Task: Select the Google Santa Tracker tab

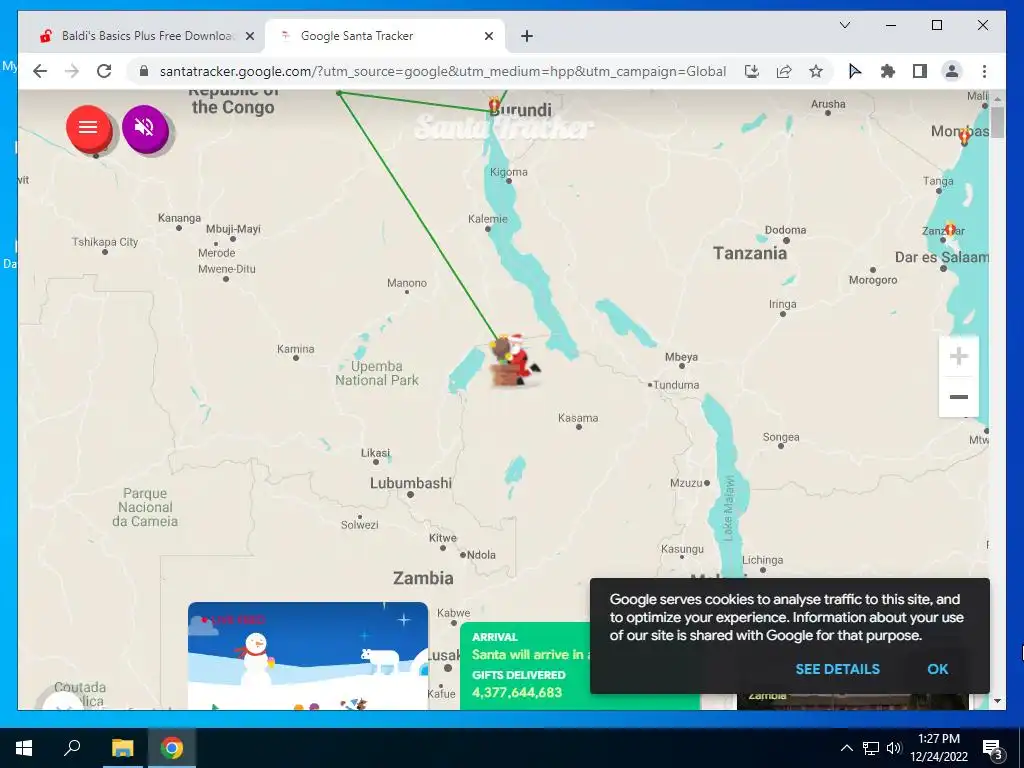Action: pyautogui.click(x=384, y=36)
